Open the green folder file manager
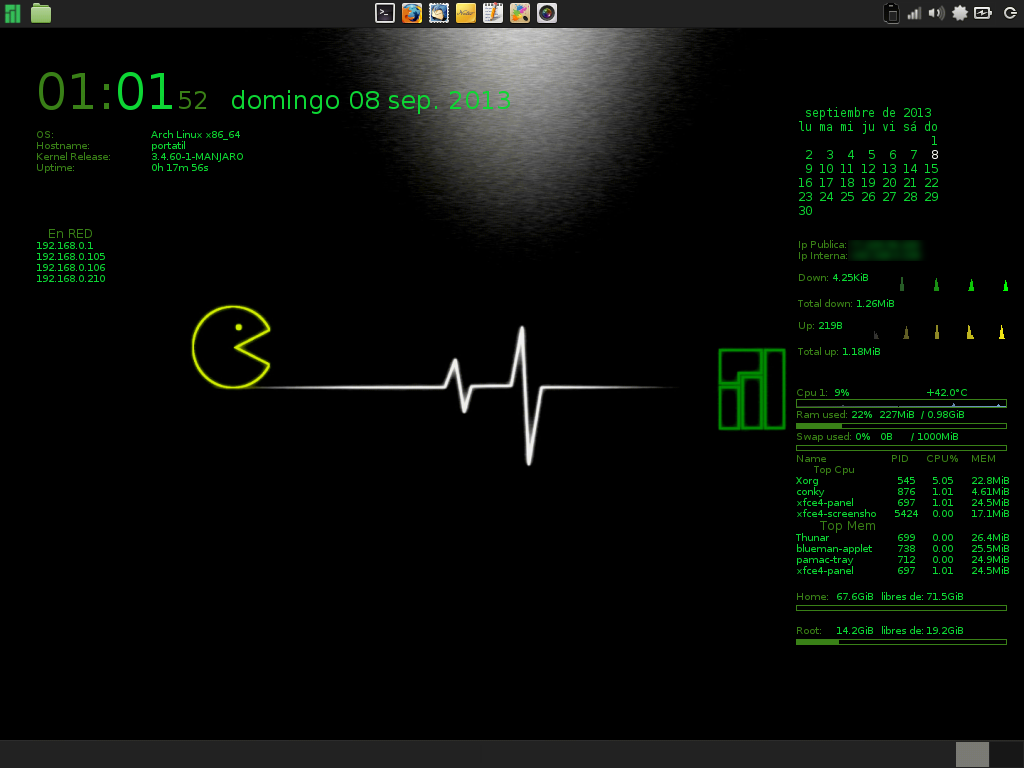 click(x=40, y=13)
